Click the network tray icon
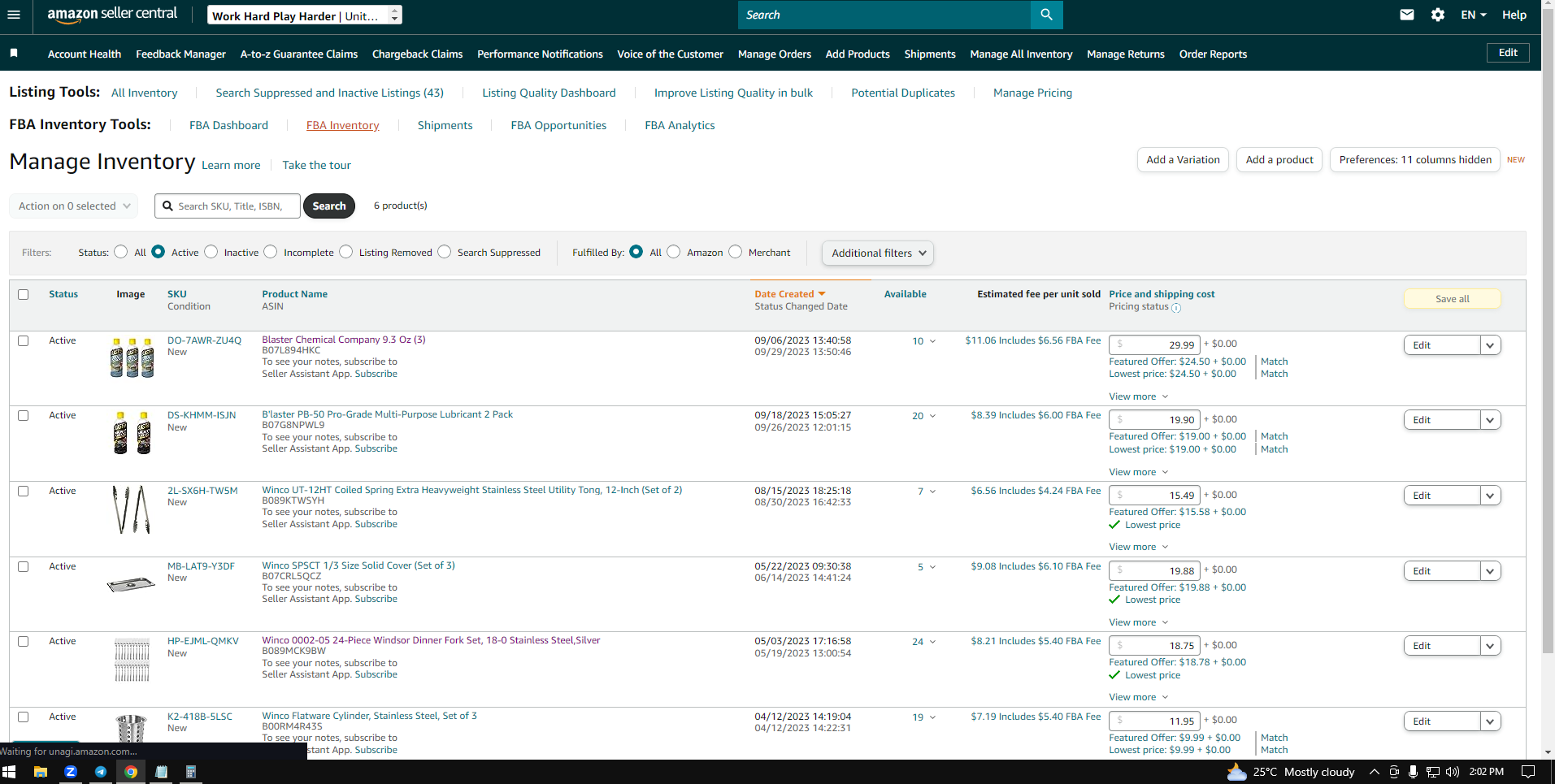The image size is (1555, 784). (x=1433, y=772)
